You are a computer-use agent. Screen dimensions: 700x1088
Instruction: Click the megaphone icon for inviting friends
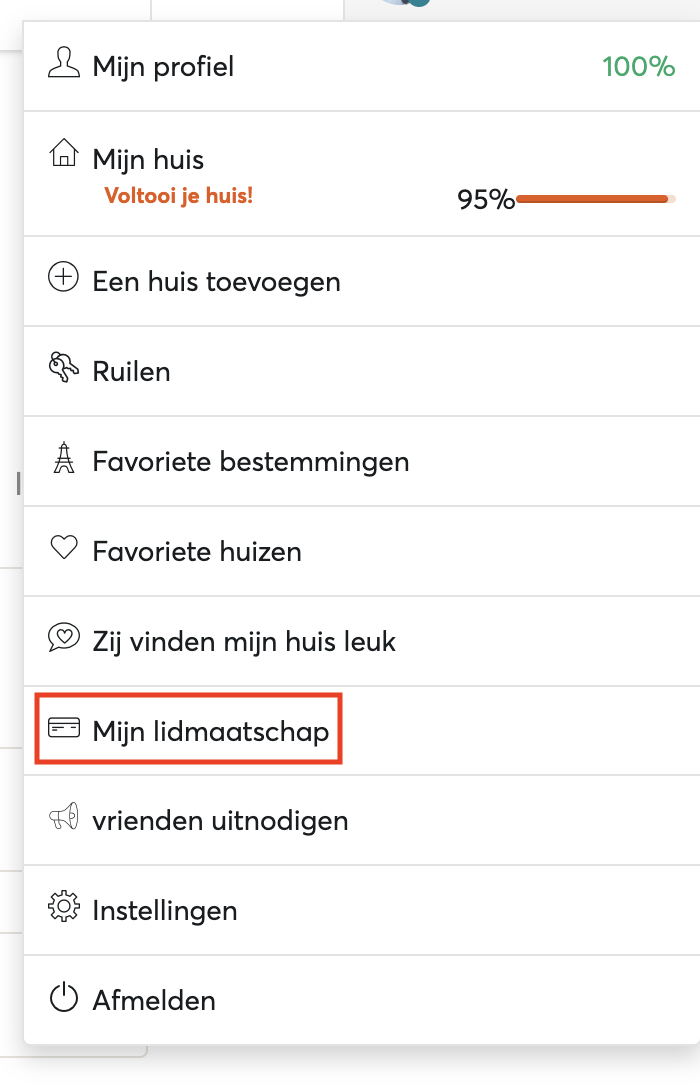(x=64, y=817)
